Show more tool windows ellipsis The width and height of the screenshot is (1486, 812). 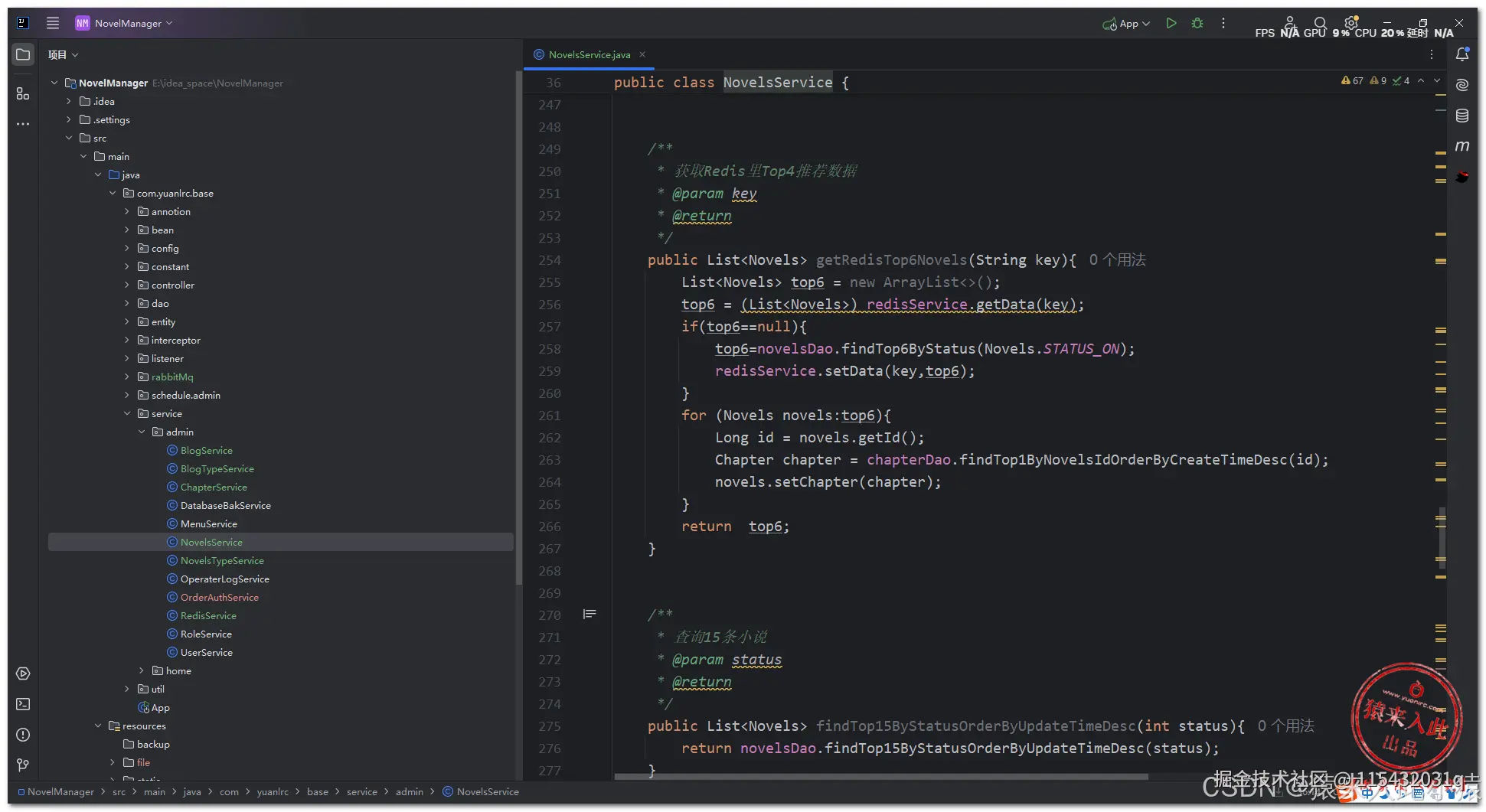[23, 124]
